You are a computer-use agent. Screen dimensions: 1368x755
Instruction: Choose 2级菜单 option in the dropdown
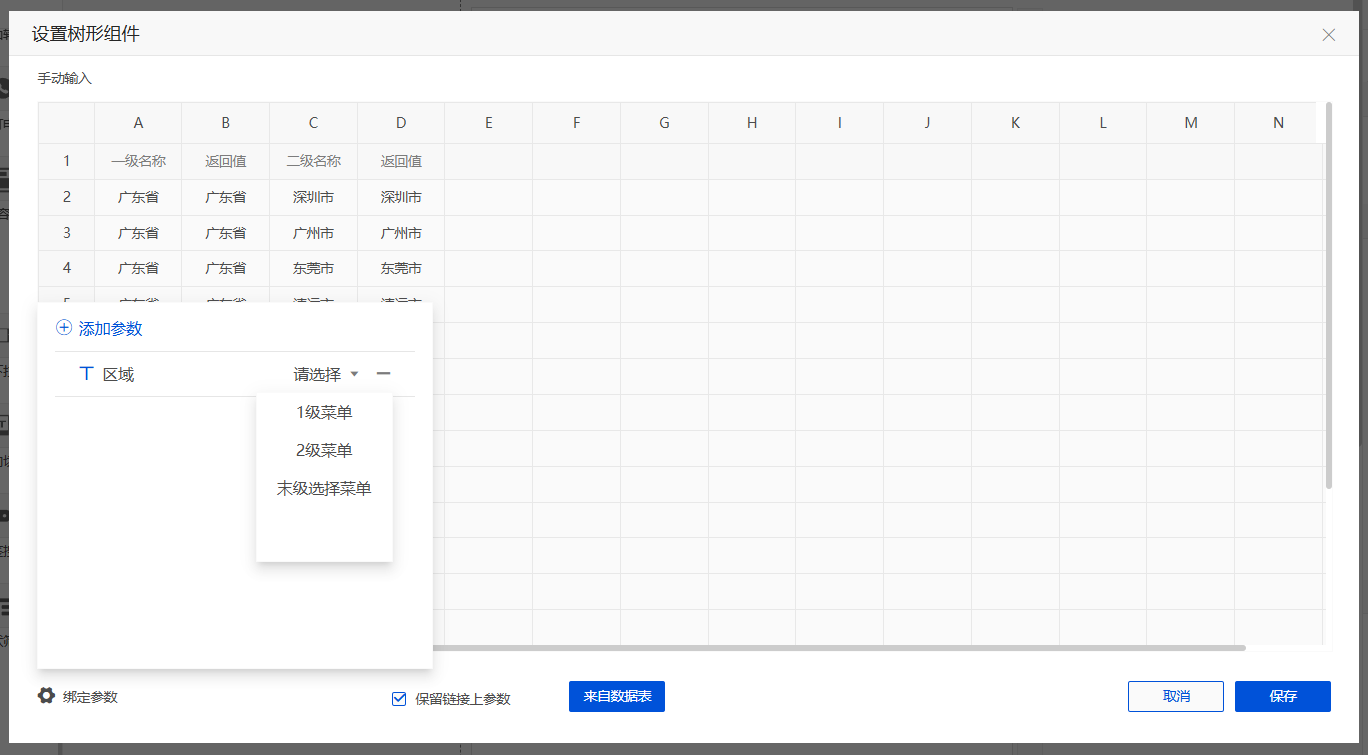pyautogui.click(x=324, y=450)
